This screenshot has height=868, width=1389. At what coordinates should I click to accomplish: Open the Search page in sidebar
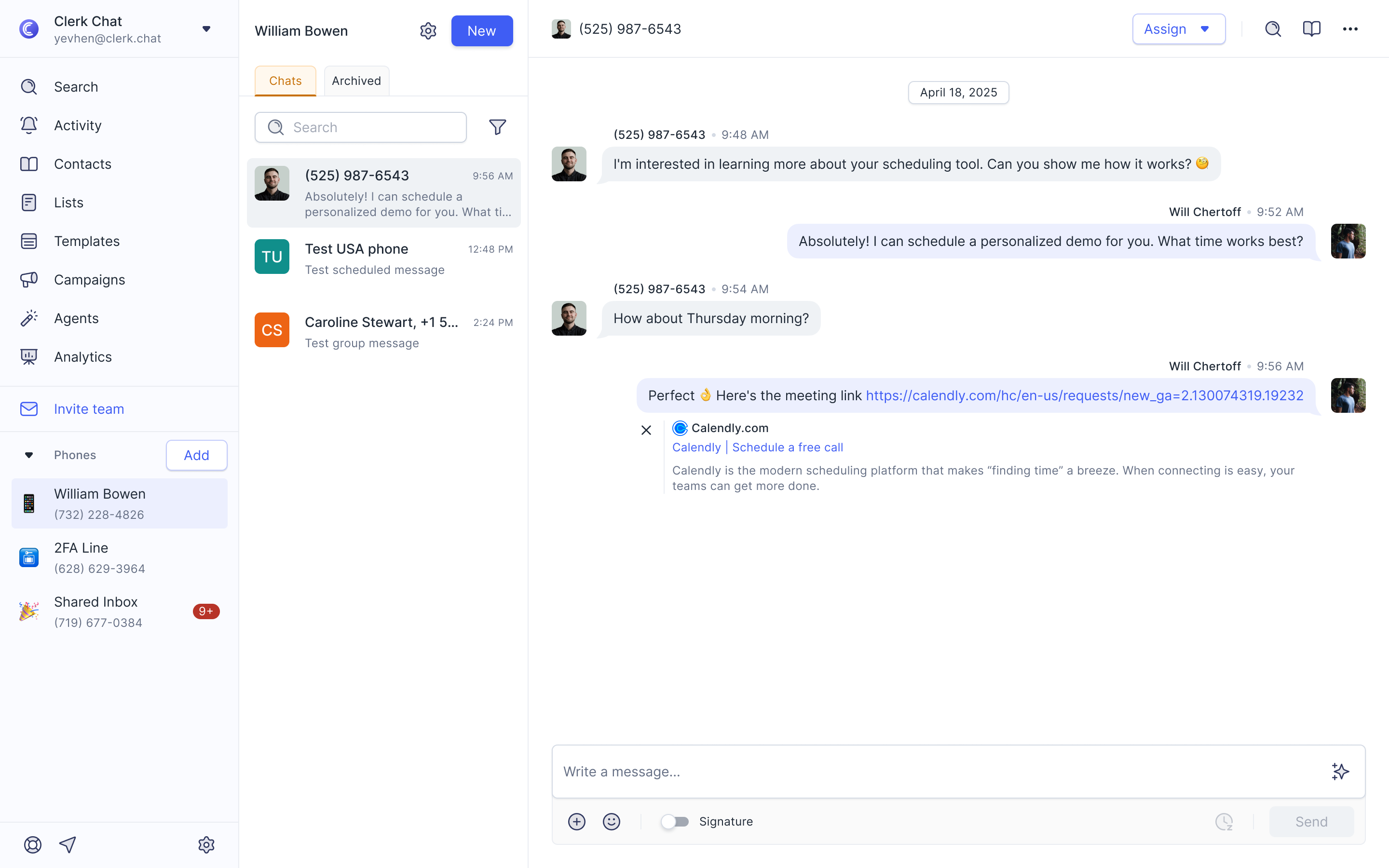pos(120,87)
